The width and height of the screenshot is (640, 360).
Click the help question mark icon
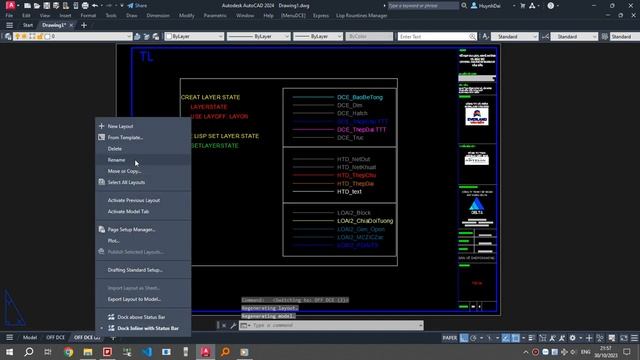tap(551, 6)
